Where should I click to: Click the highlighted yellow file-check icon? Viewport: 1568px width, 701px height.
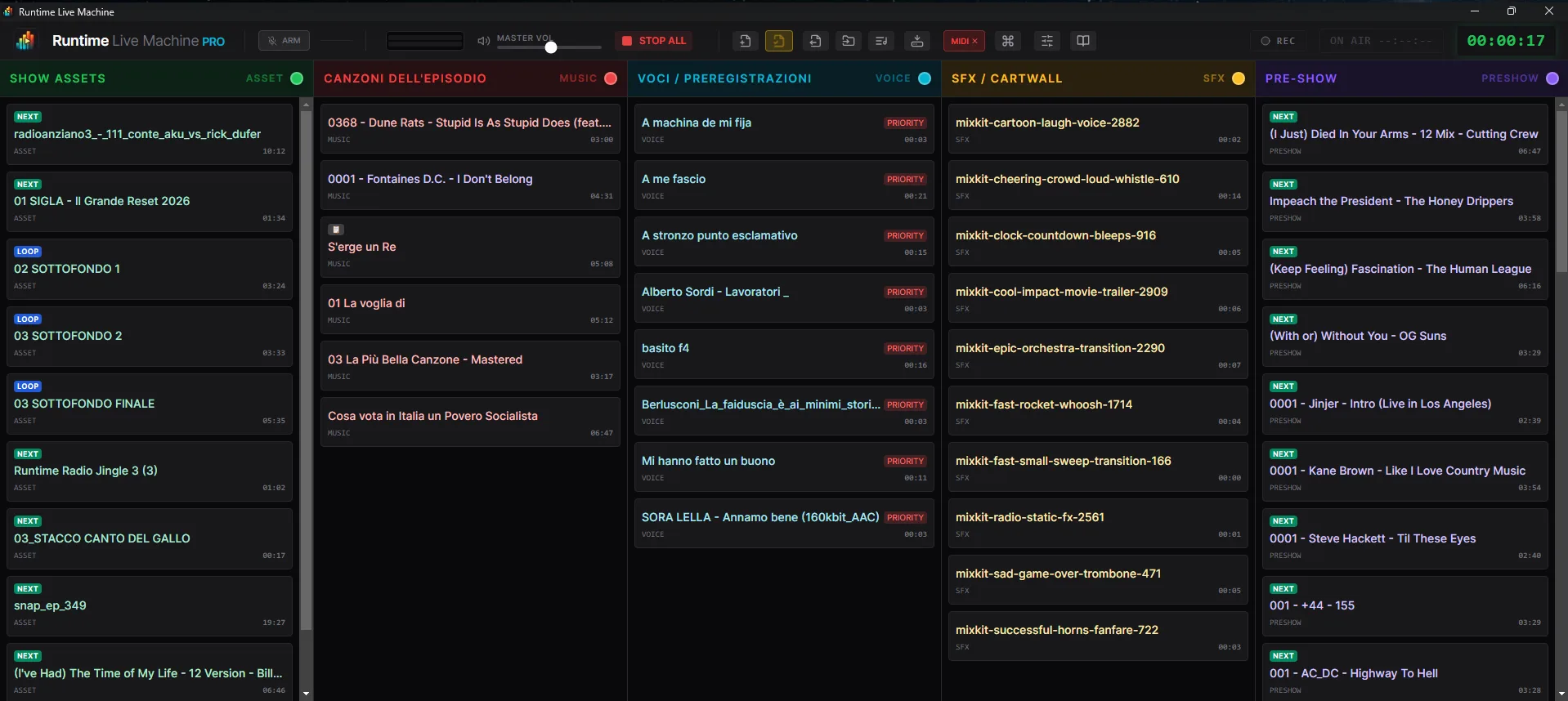(x=779, y=41)
